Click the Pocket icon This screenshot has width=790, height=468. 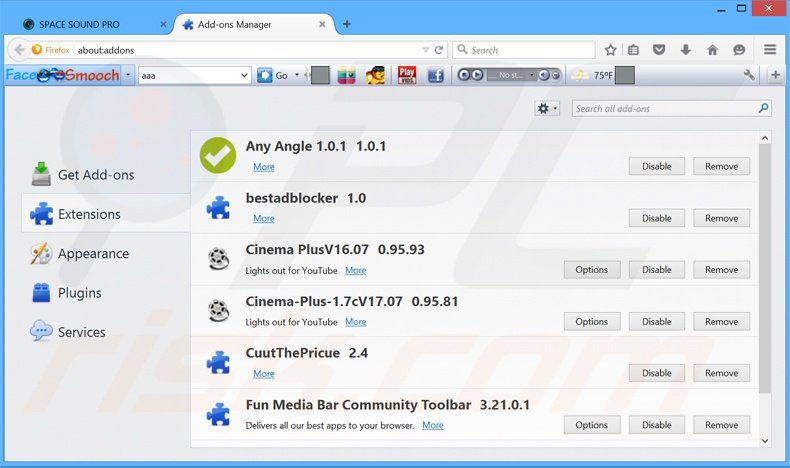point(659,50)
